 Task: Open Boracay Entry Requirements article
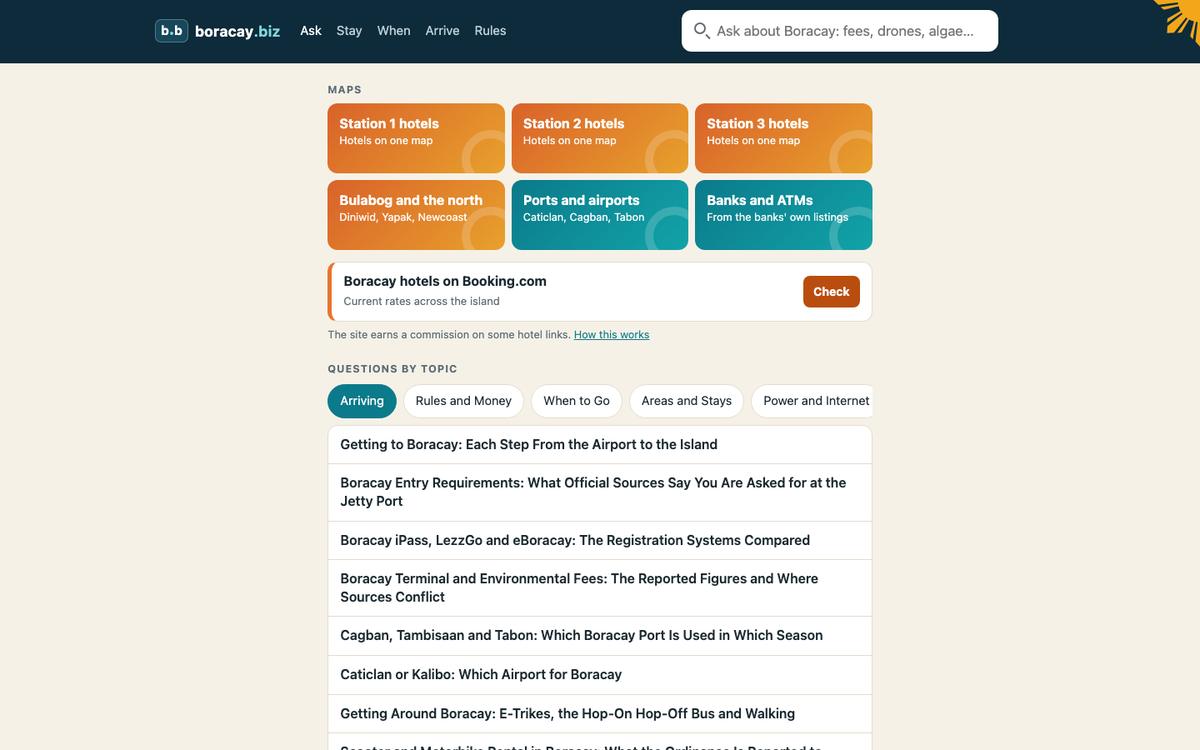(600, 492)
